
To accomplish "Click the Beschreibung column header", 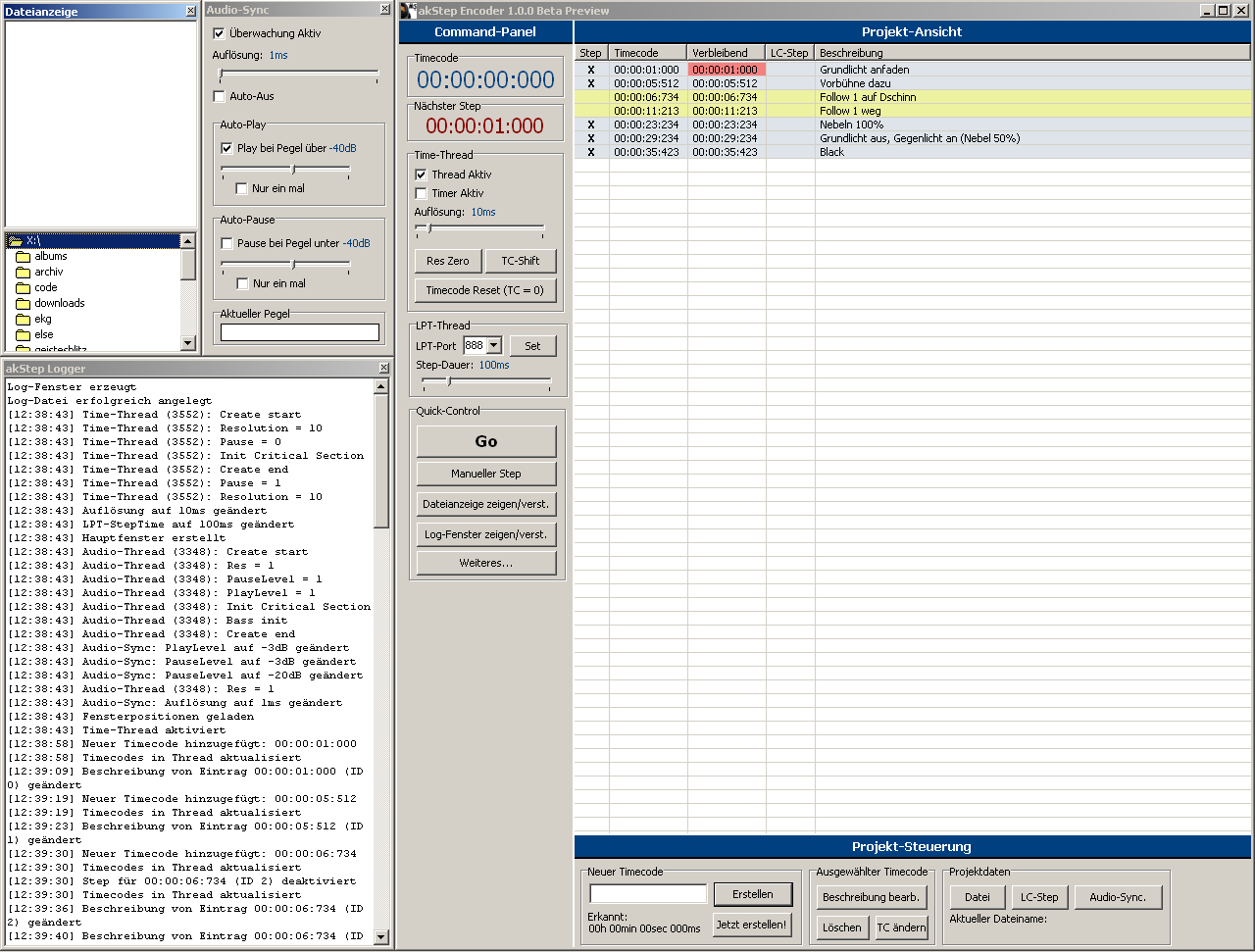I will pyautogui.click(x=1032, y=53).
